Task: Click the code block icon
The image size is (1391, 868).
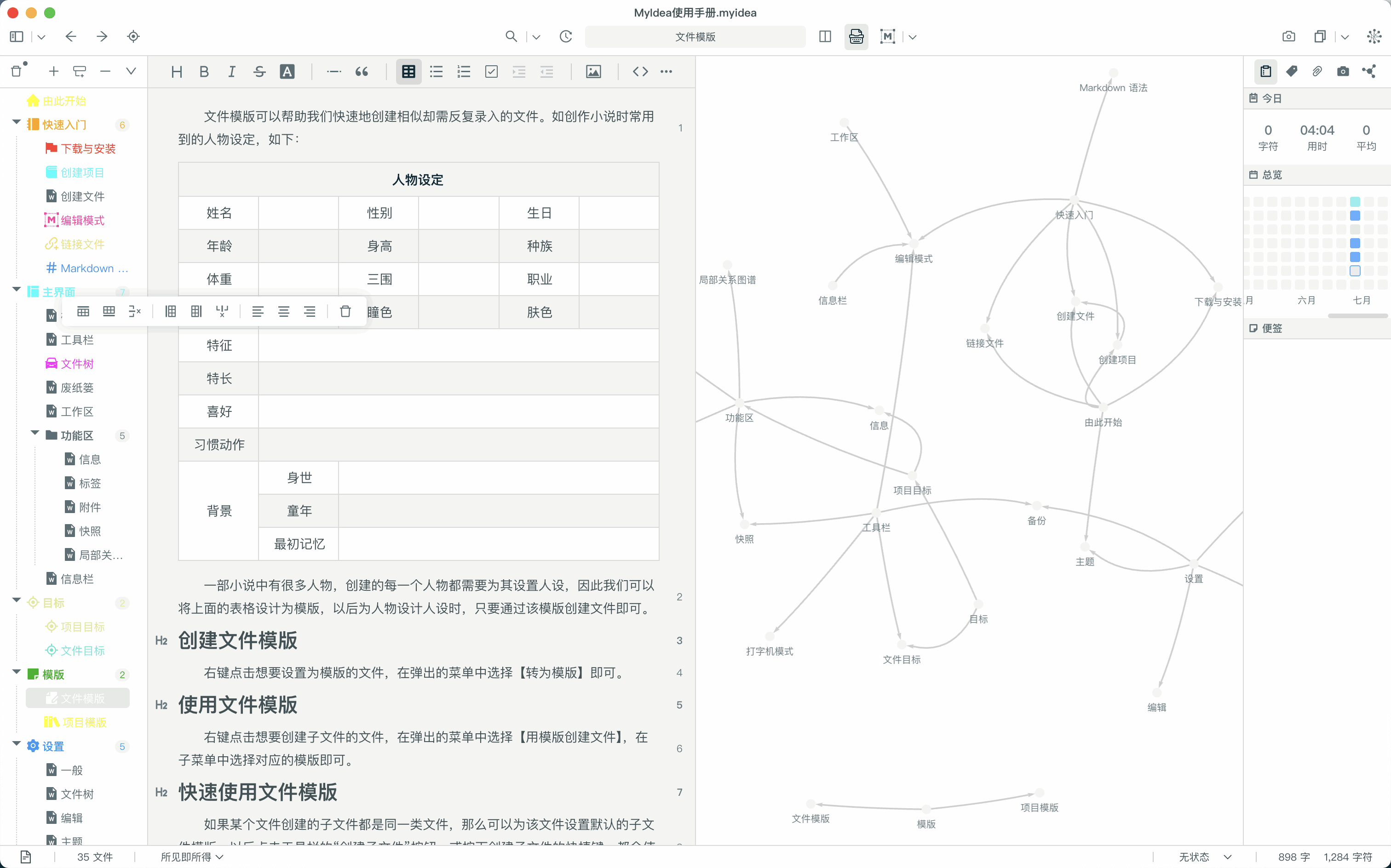Action: [x=640, y=72]
